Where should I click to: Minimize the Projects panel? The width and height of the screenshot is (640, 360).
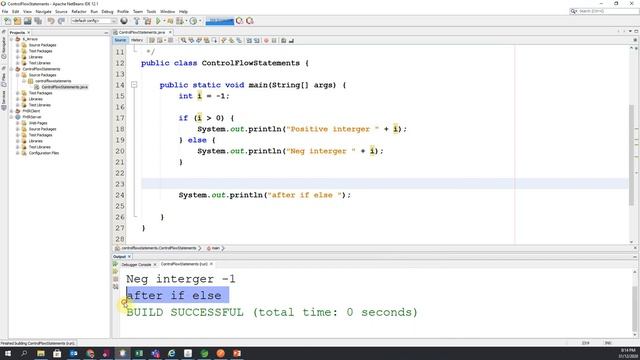(x=106, y=32)
